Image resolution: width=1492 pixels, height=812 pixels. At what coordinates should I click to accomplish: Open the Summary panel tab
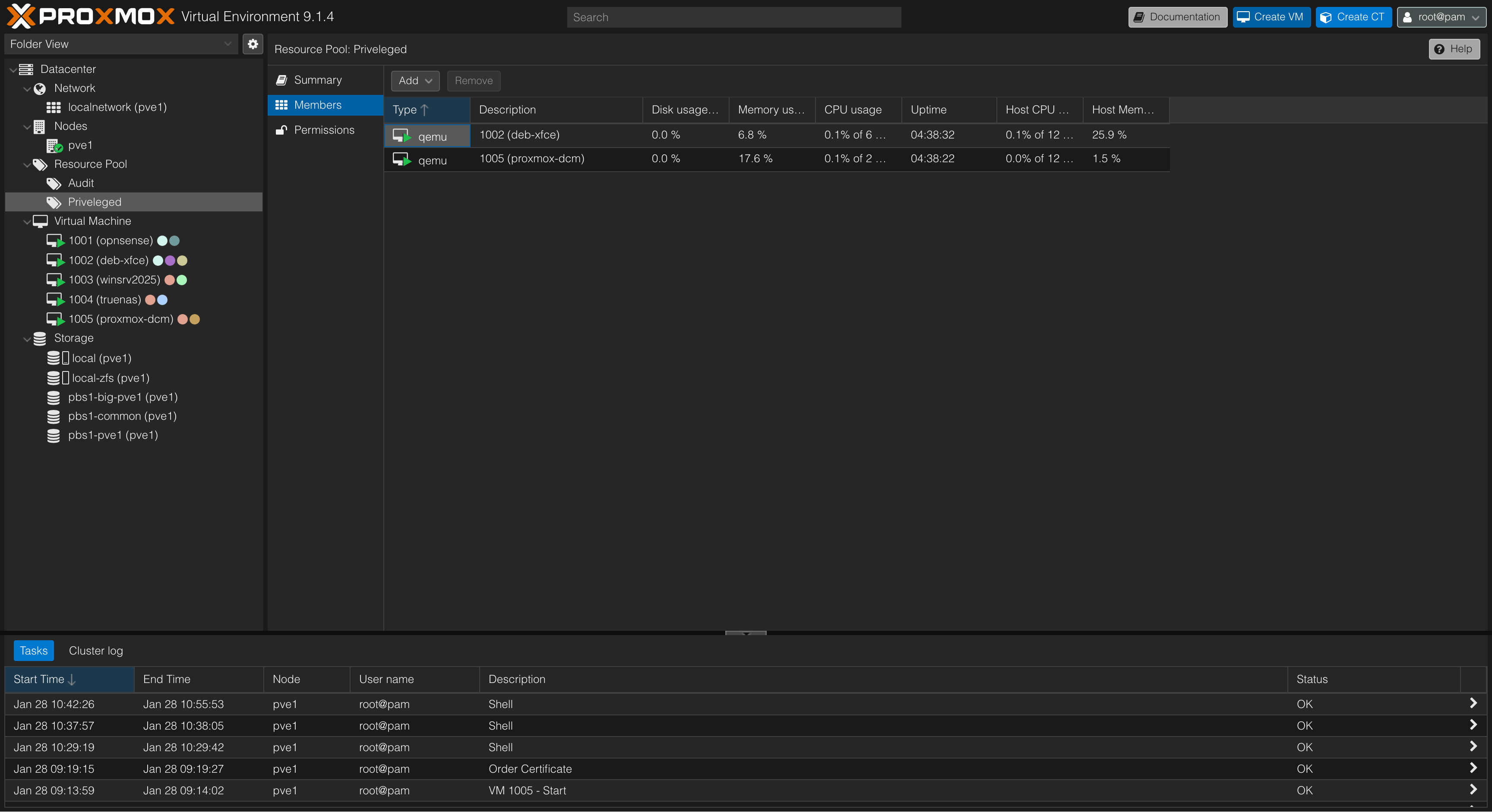[317, 80]
